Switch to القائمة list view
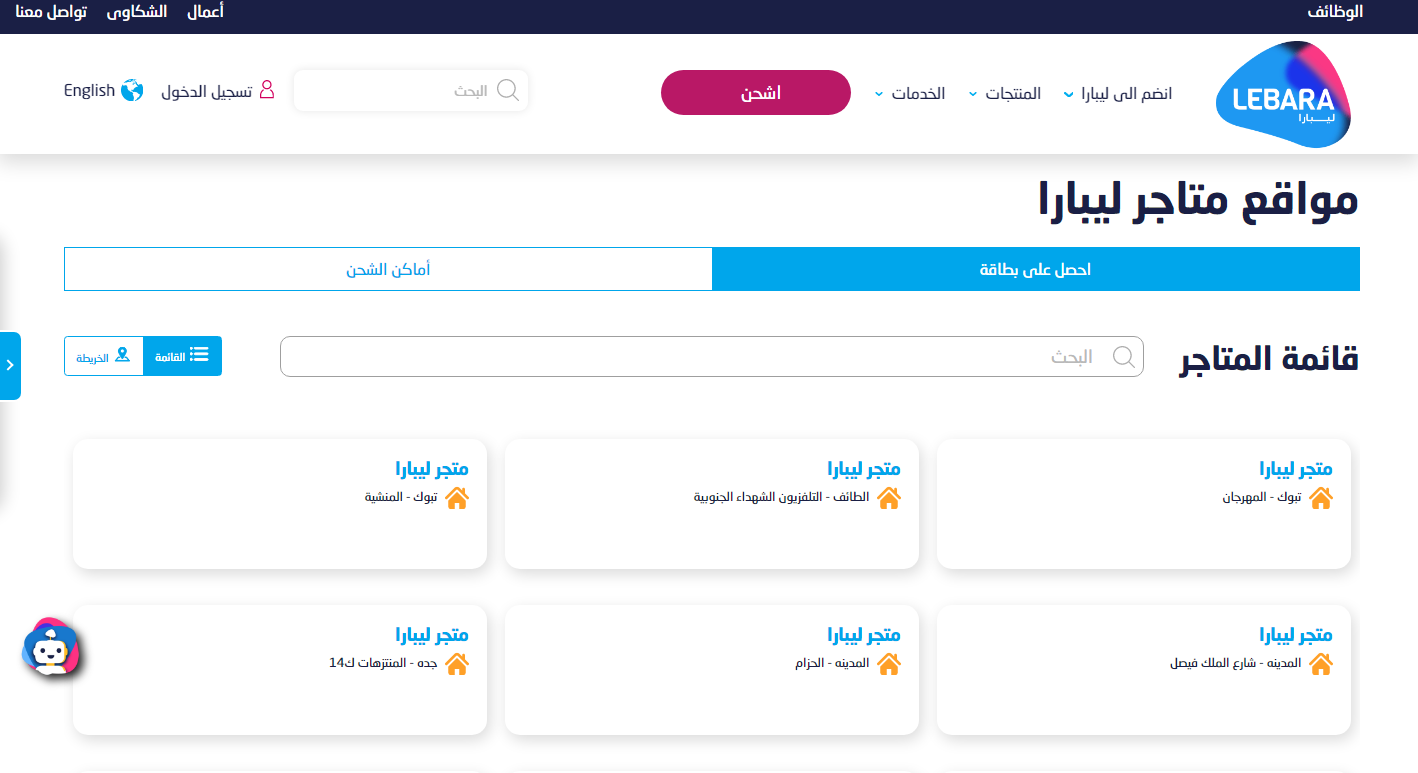Screen dimensions: 1418x773 [x=183, y=356]
